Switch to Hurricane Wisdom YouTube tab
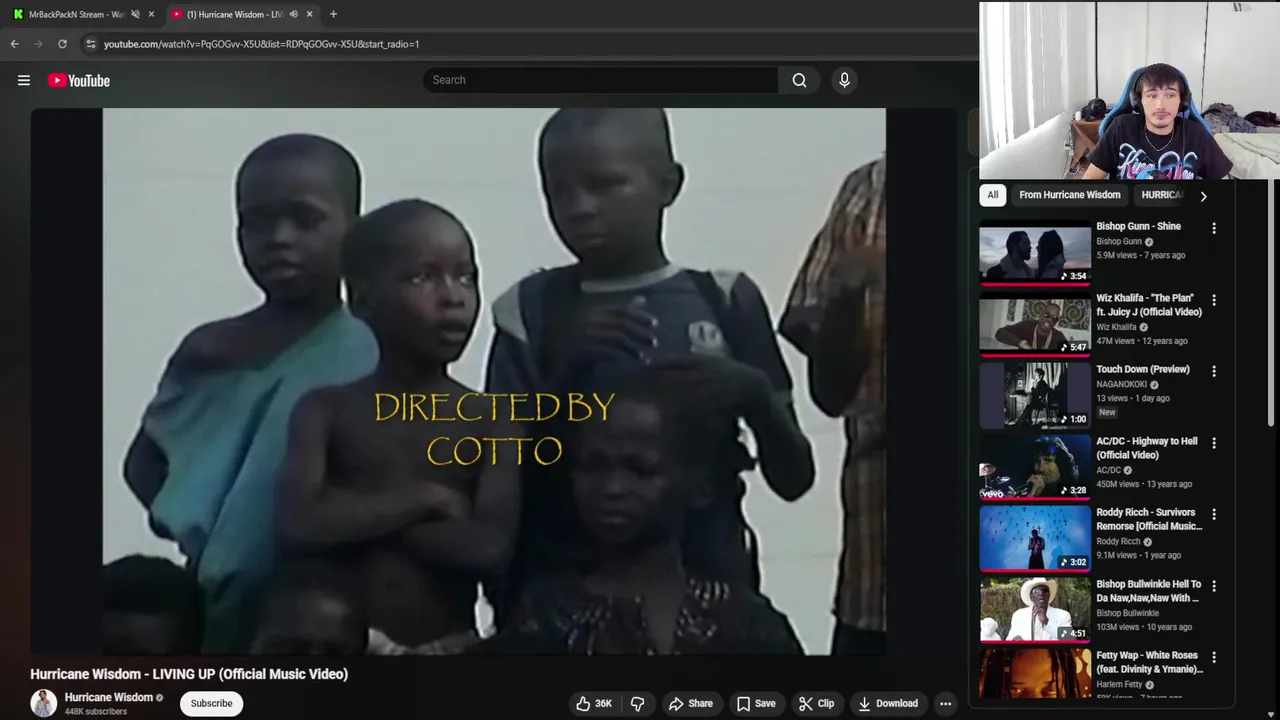The image size is (1280, 720). (235, 14)
